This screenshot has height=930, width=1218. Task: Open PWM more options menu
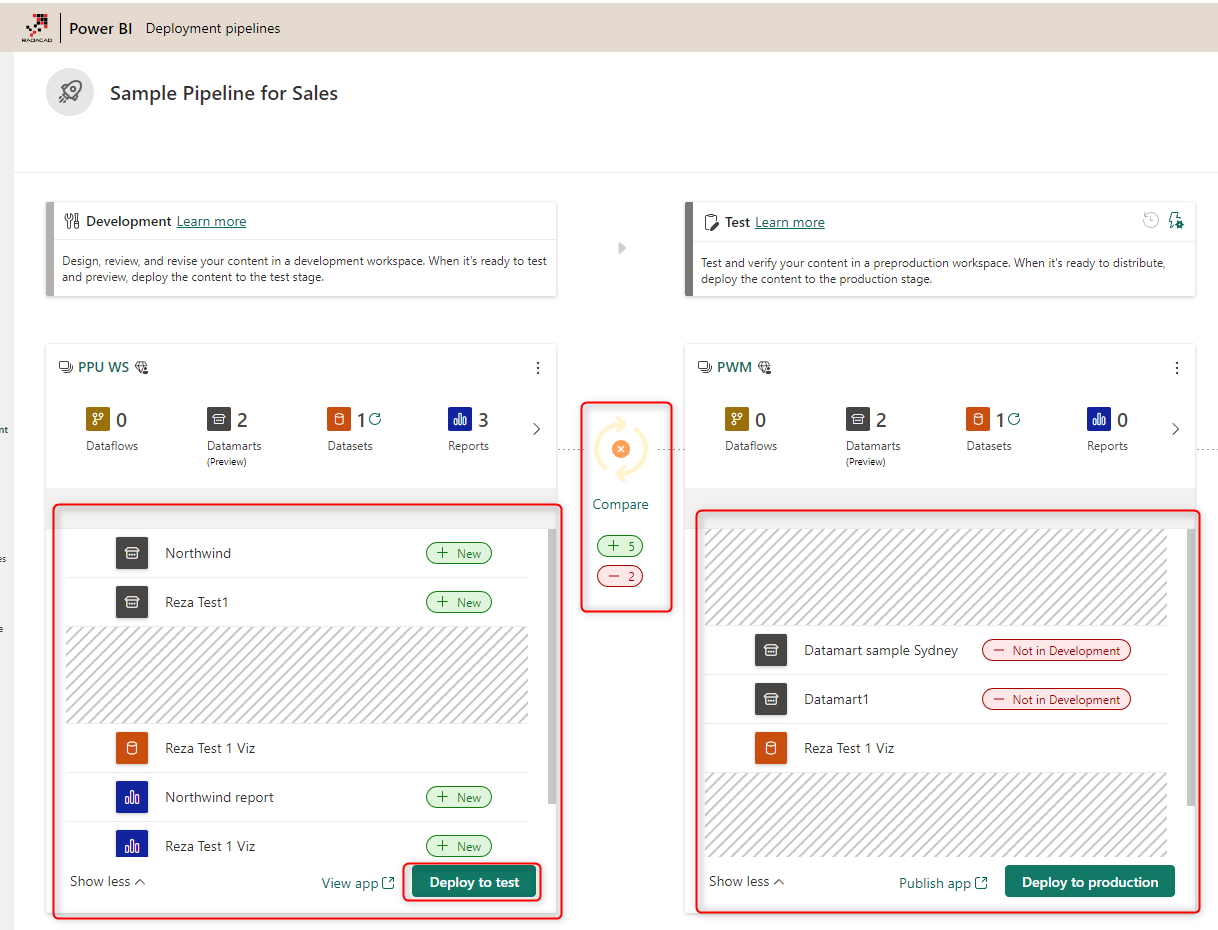click(1177, 368)
